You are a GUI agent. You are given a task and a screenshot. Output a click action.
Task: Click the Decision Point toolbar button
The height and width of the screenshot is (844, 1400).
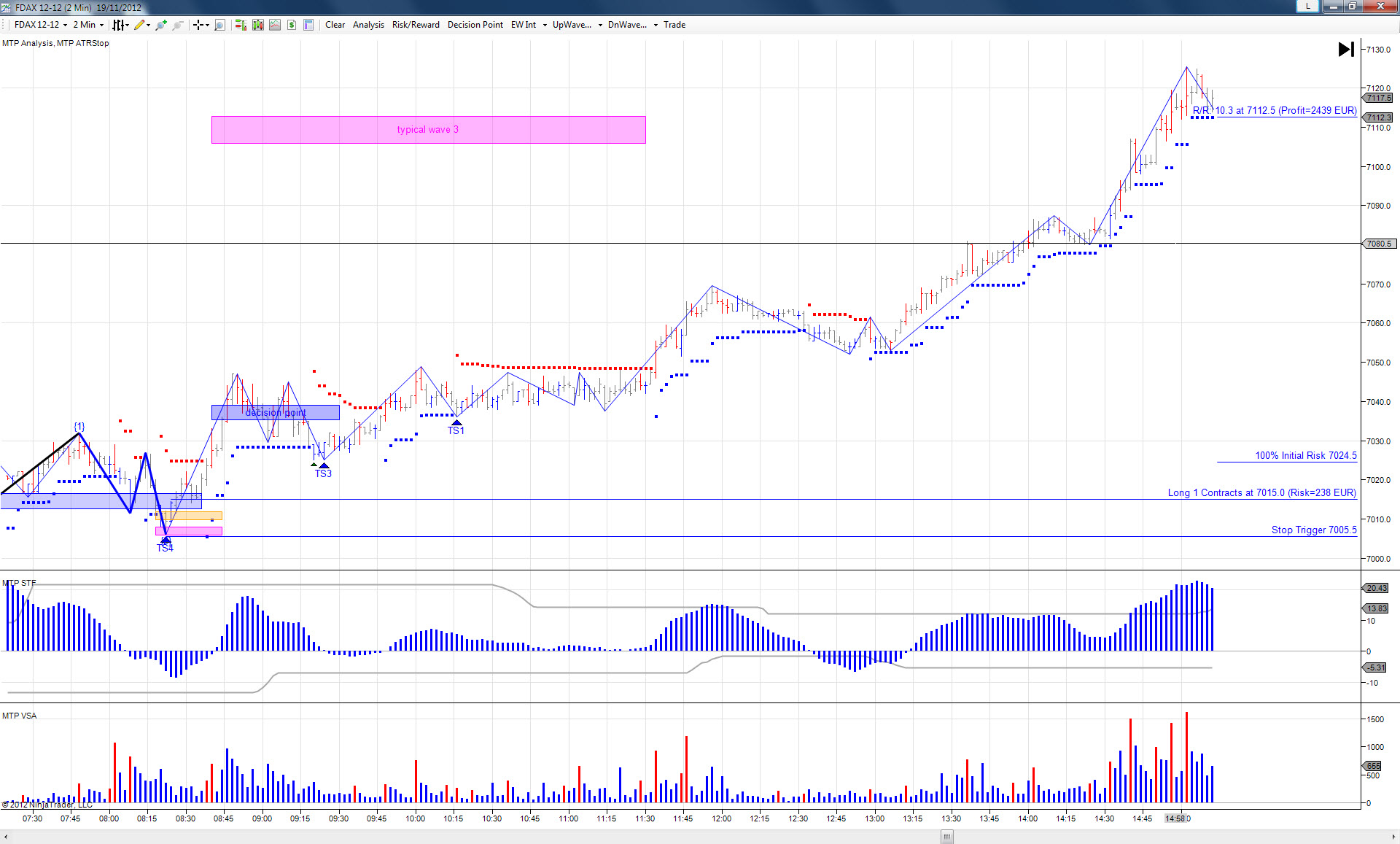coord(475,25)
